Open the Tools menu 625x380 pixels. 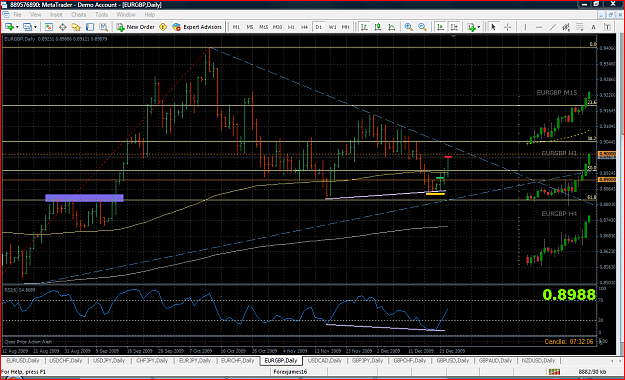tap(101, 15)
